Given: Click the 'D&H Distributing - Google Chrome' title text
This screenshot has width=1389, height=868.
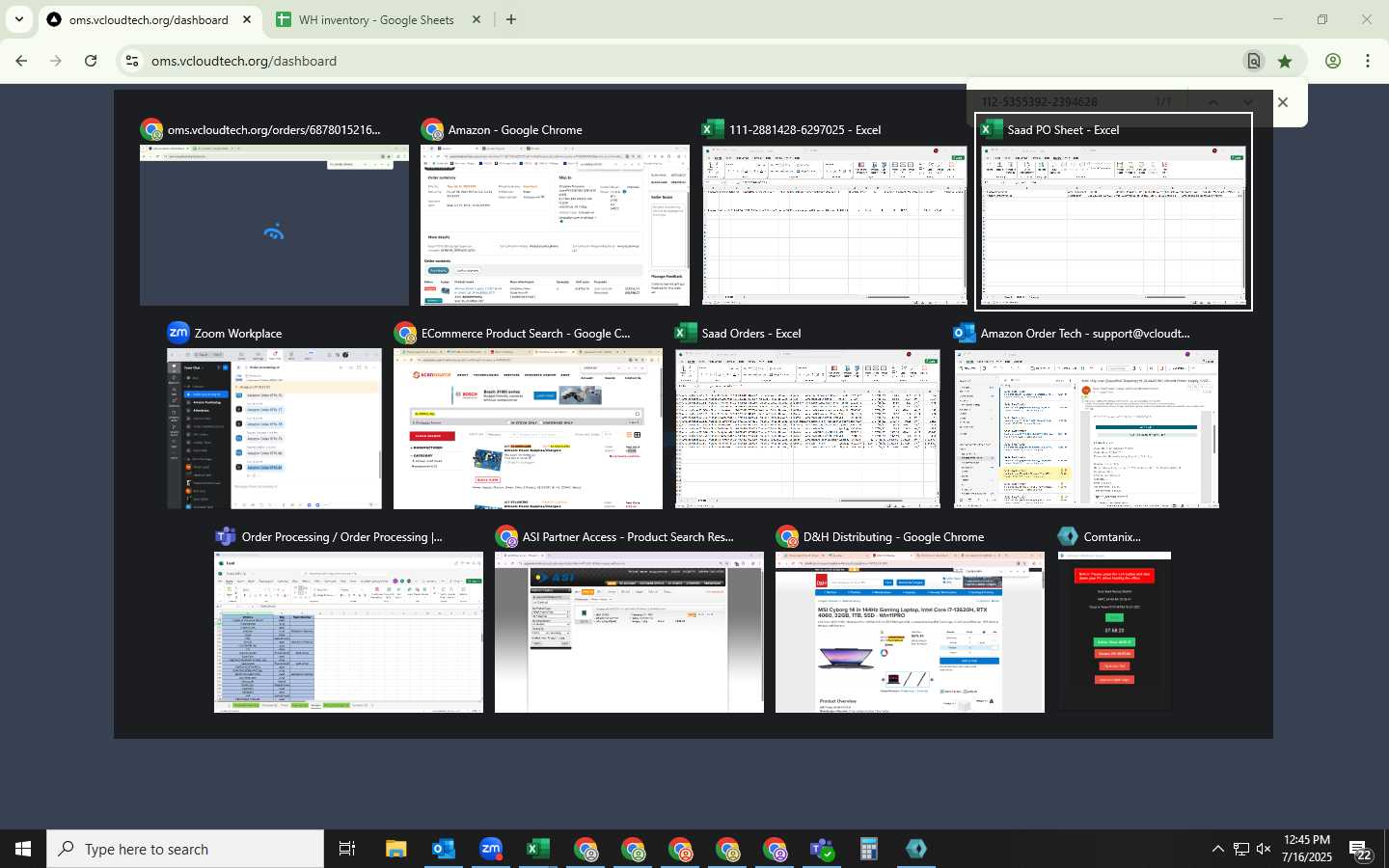Looking at the screenshot, I should pos(893,536).
